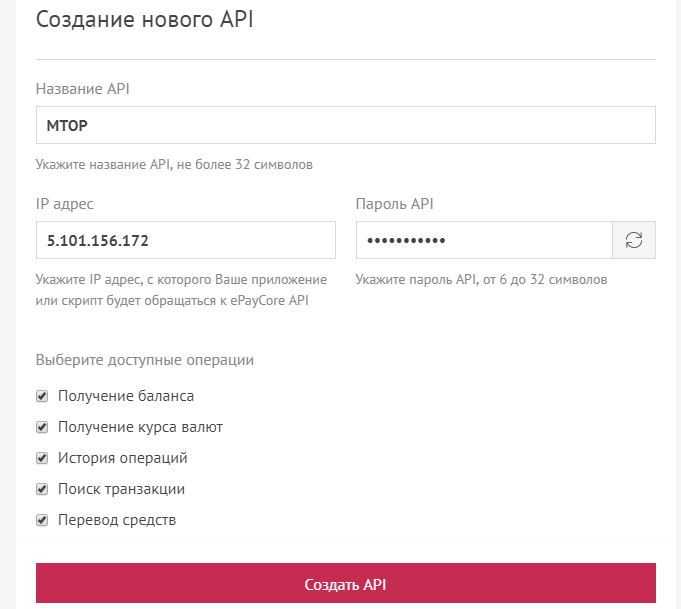
Task: Click the 'Выберите доступные операции' section title
Action: pos(145,360)
